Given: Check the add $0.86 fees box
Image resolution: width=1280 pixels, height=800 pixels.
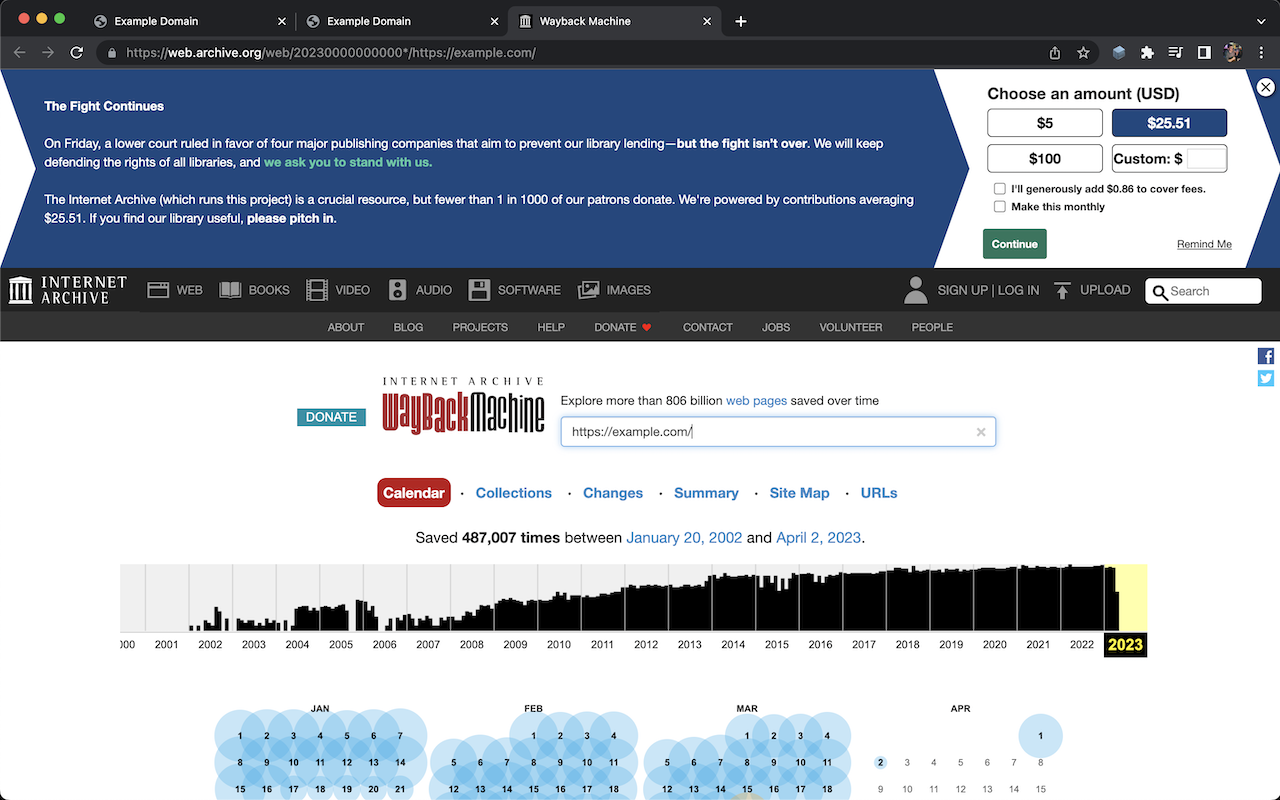Looking at the screenshot, I should (x=1000, y=189).
